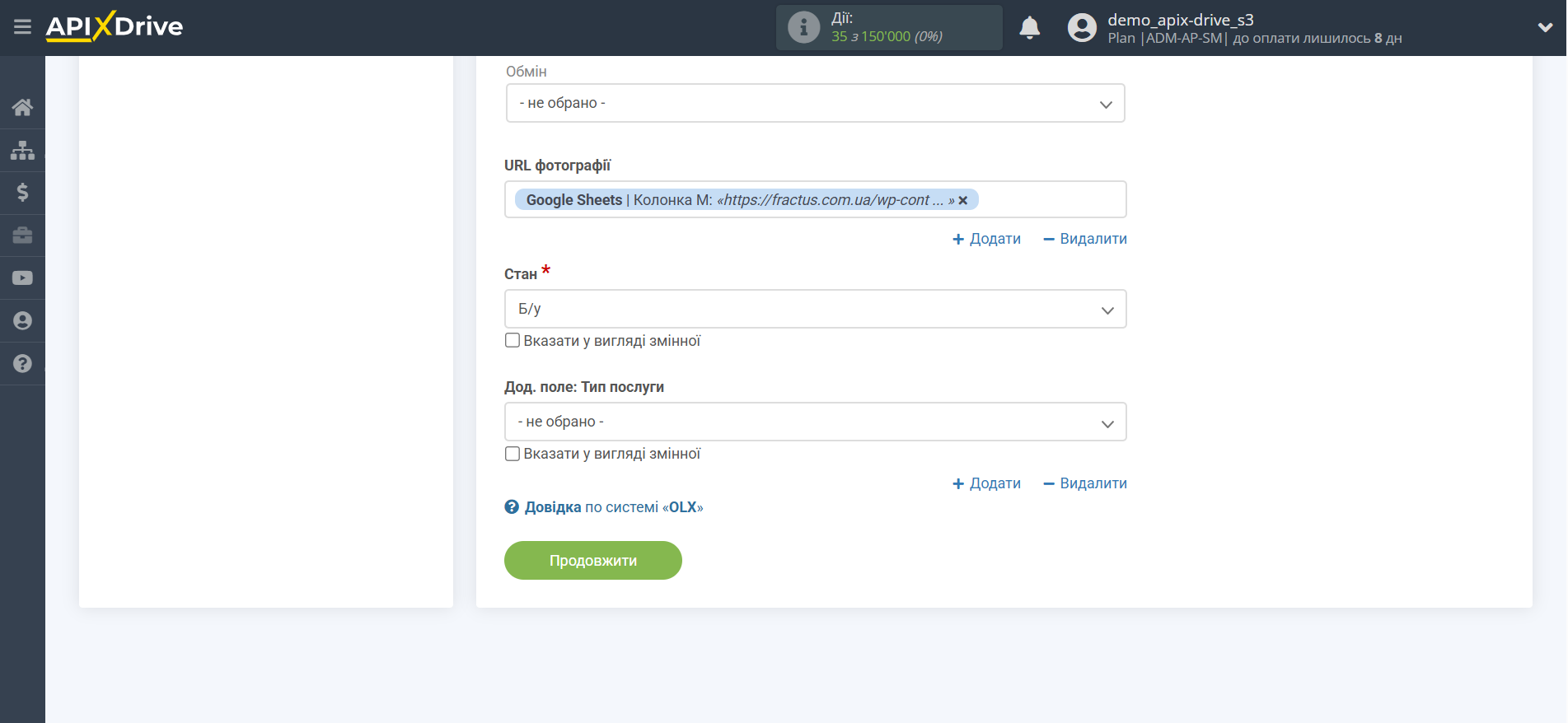The height and width of the screenshot is (723, 1568).
Task: Open the Обмін dropdown
Action: (815, 103)
